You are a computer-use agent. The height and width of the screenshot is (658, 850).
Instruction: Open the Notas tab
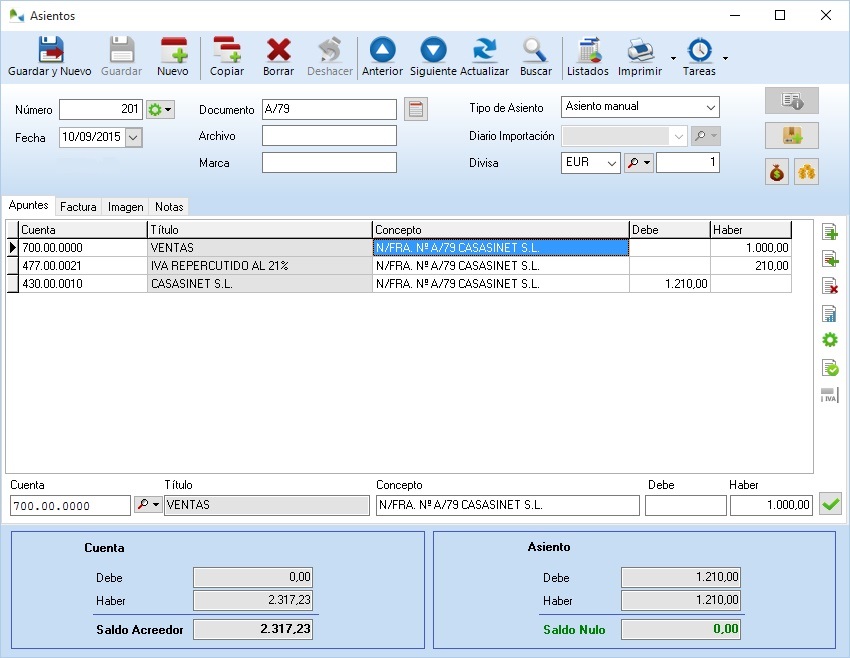click(x=169, y=207)
